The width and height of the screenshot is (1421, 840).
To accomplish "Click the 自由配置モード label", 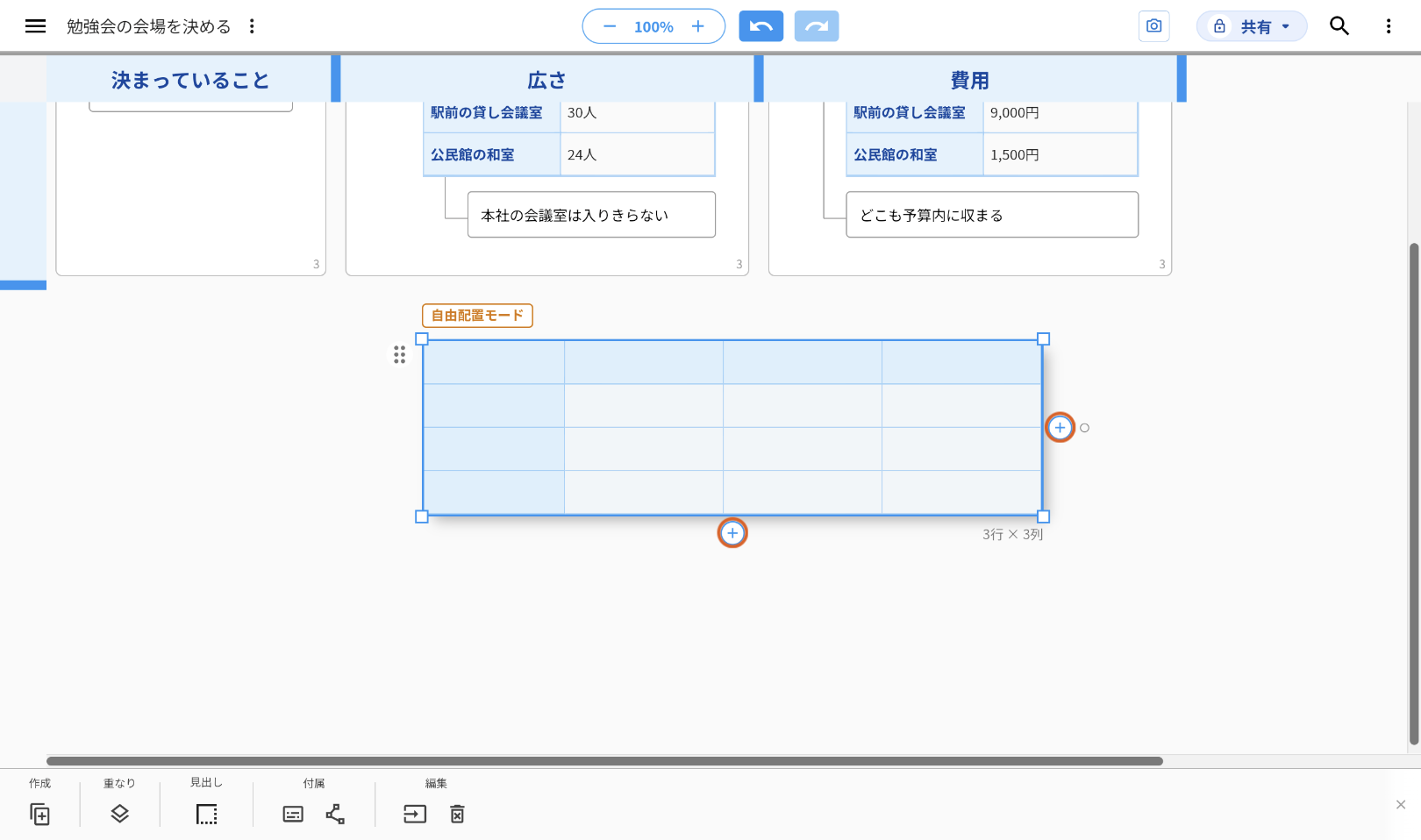I will point(477,316).
